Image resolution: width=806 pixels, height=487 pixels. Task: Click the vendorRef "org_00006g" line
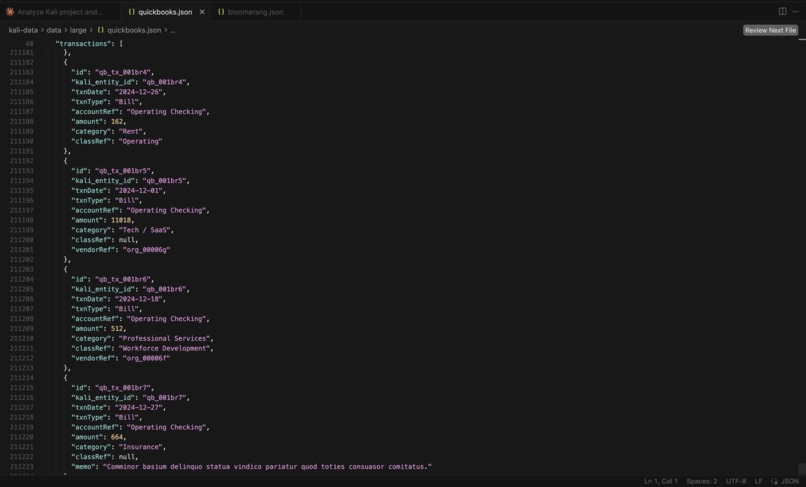tap(120, 249)
